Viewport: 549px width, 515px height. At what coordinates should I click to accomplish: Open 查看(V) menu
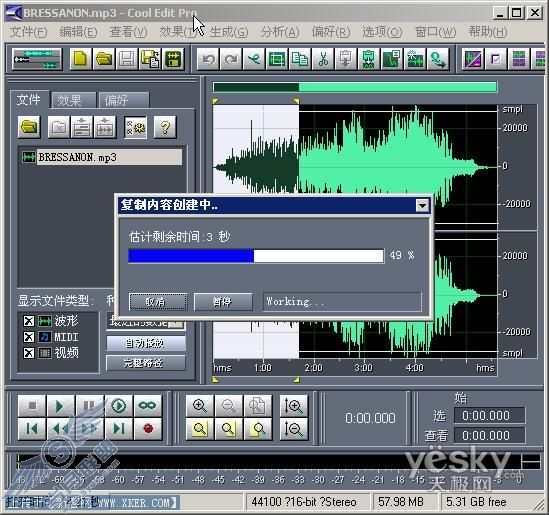click(x=128, y=32)
